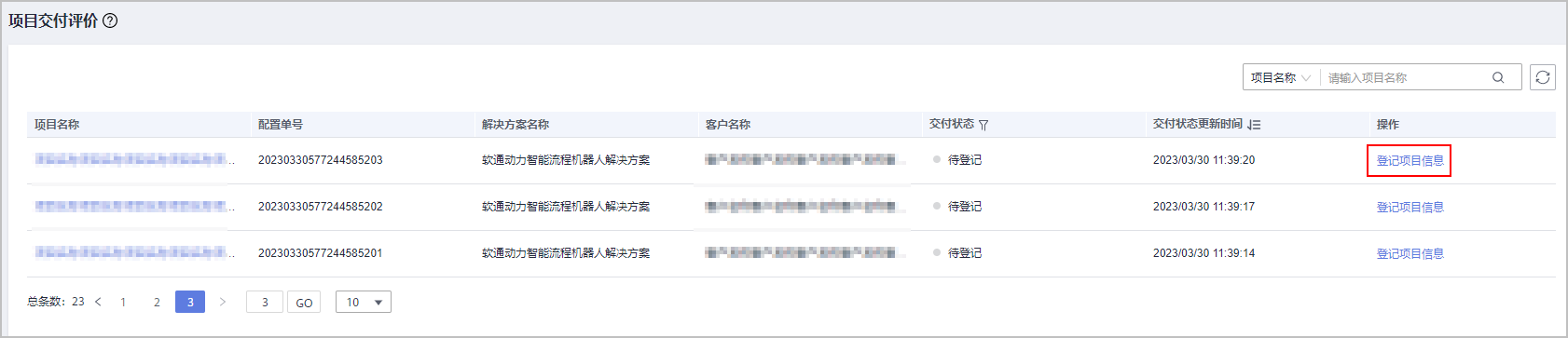Go to the previous page arrow
This screenshot has width=1568, height=338.
98,302
